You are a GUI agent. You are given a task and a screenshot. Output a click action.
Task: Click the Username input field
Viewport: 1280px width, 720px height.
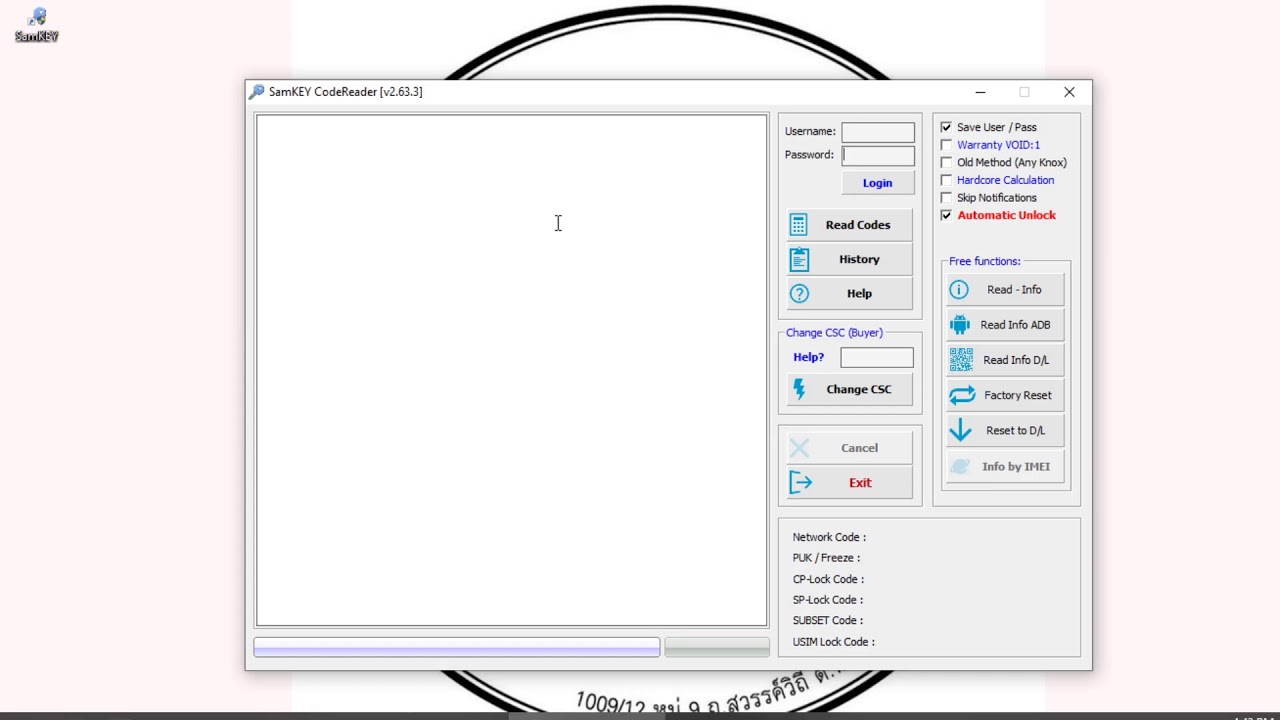878,132
